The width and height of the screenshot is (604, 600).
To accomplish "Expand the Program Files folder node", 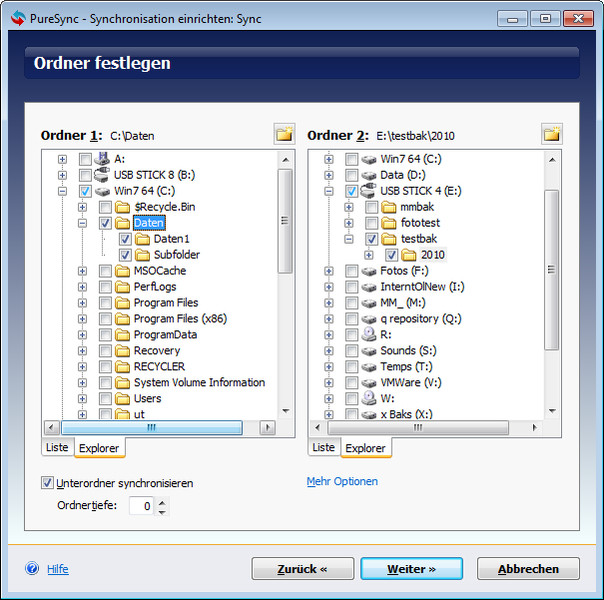I will (82, 303).
